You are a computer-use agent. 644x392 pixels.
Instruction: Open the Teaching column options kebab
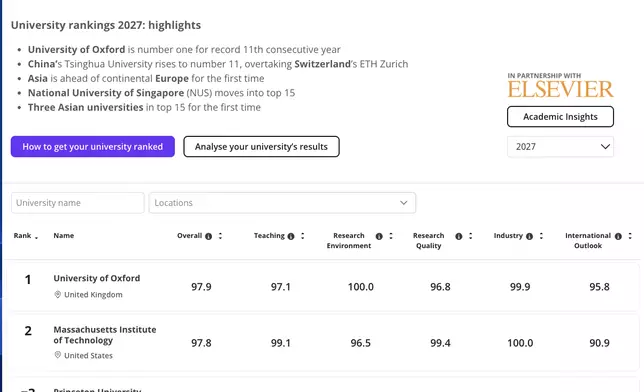coord(303,236)
